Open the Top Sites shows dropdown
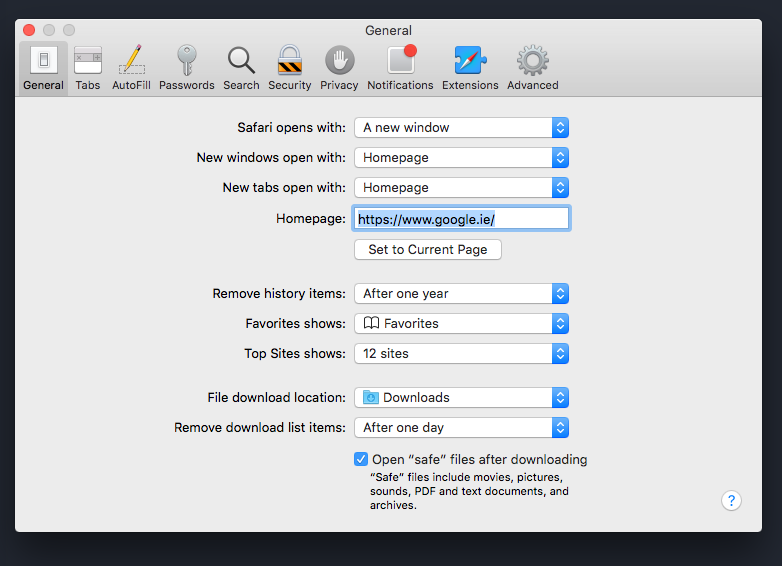The width and height of the screenshot is (782, 566). click(461, 354)
